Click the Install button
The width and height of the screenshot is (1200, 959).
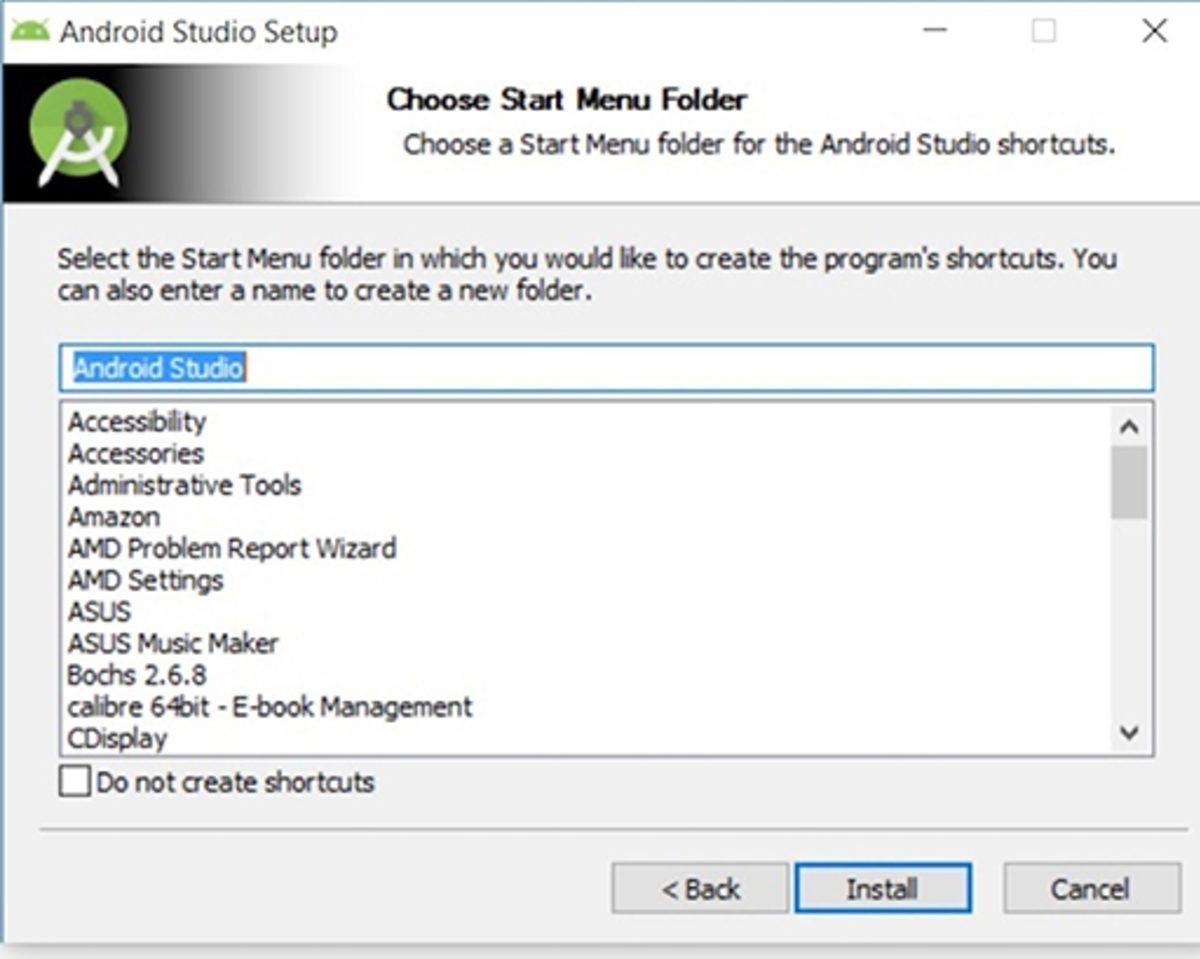[882, 888]
